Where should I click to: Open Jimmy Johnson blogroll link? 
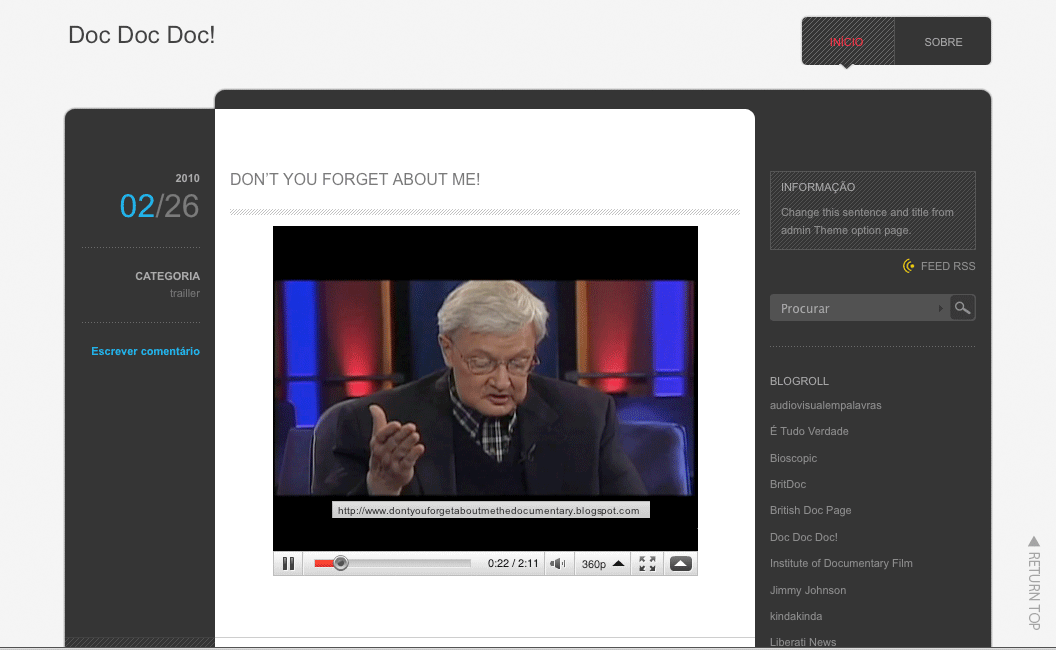click(x=807, y=590)
